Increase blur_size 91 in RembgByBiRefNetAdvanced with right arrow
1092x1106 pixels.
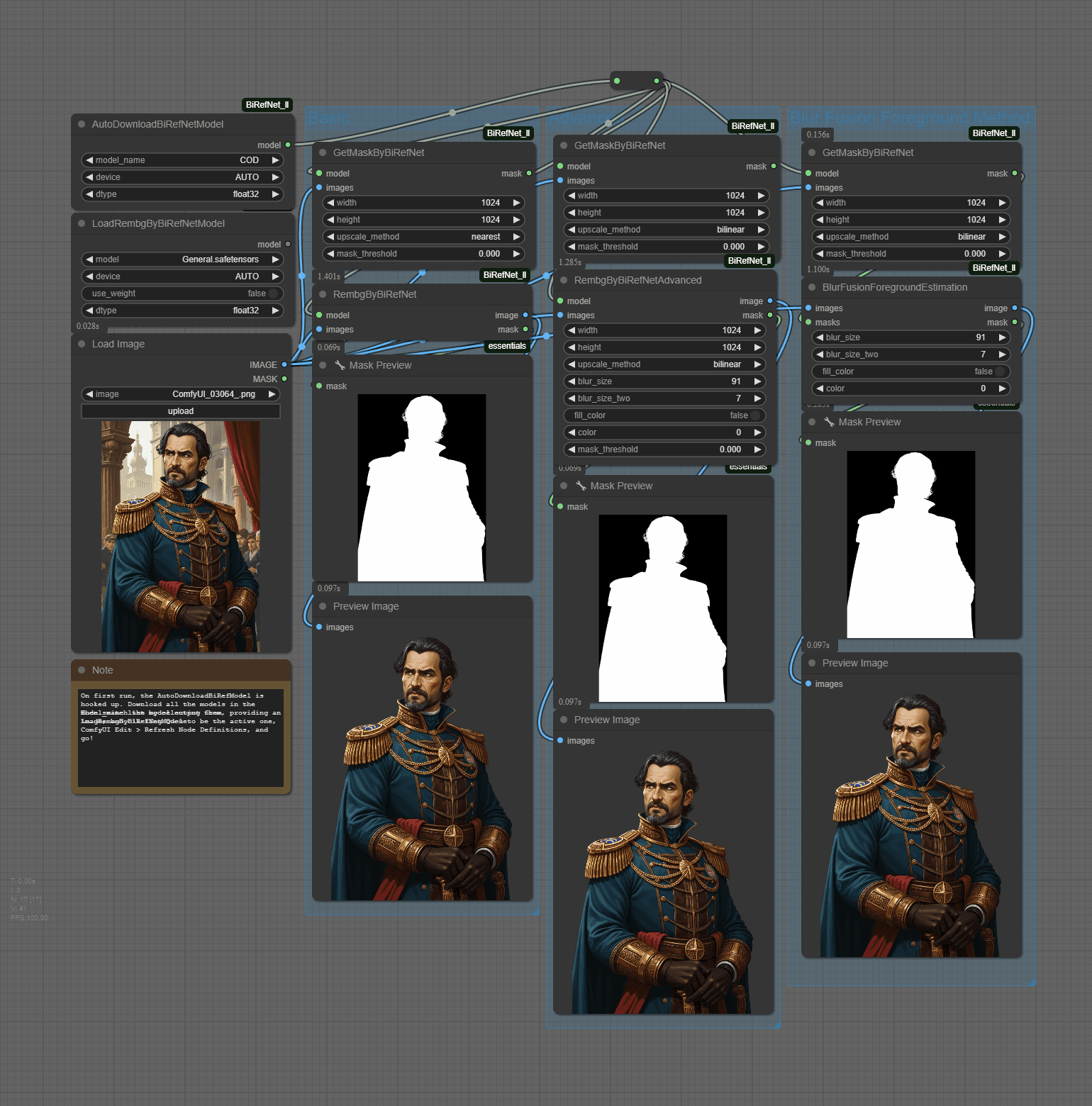757,381
